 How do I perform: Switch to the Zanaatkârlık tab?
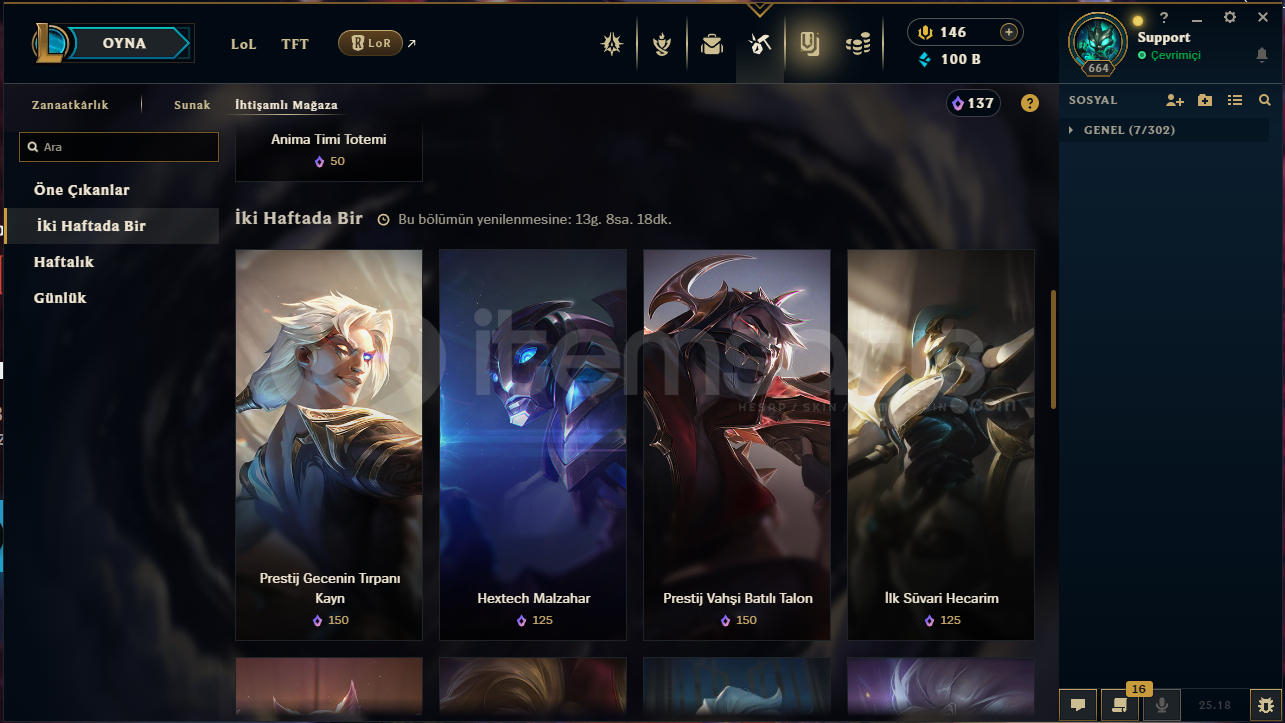70,104
